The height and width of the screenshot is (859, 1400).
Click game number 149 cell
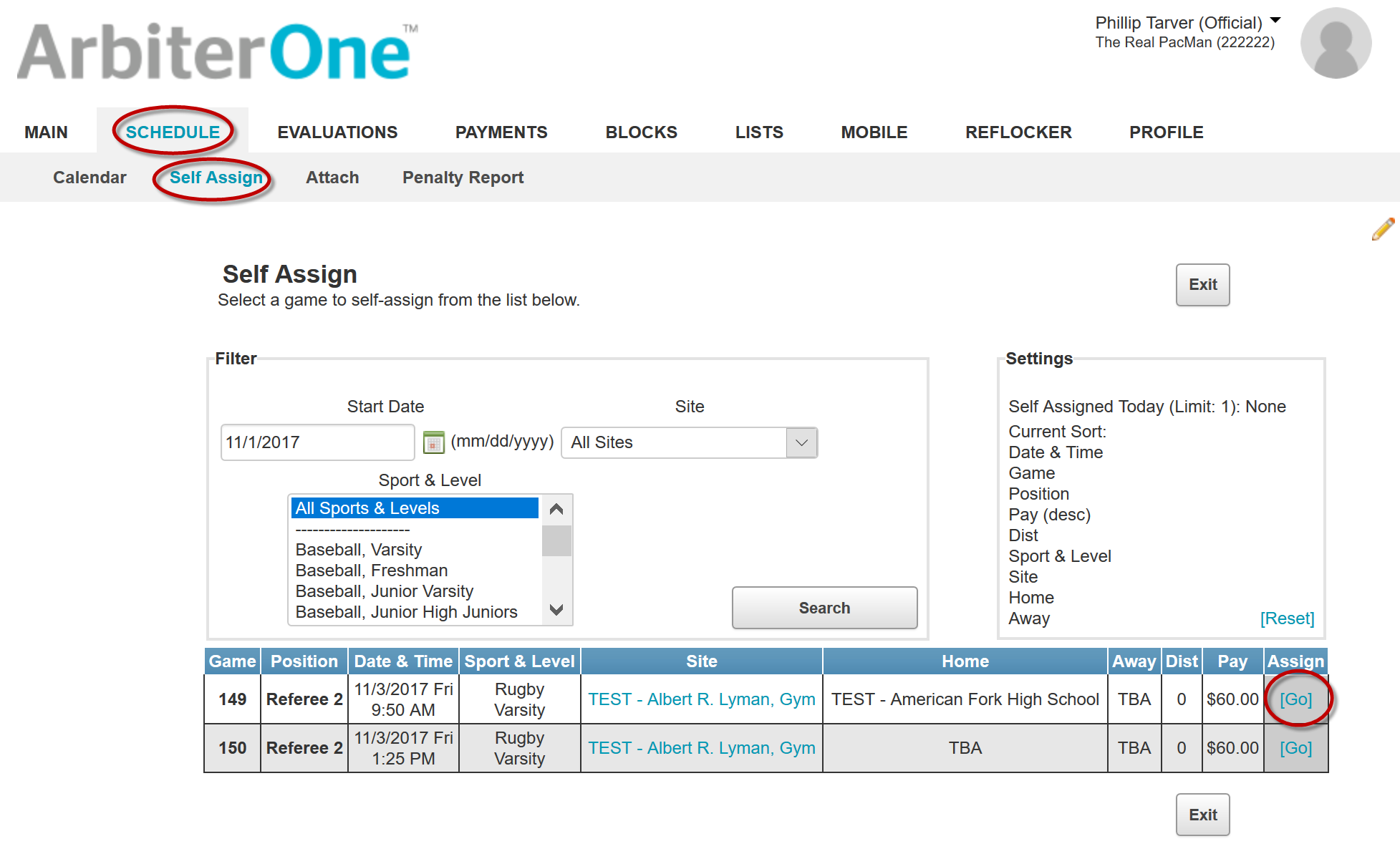click(232, 699)
